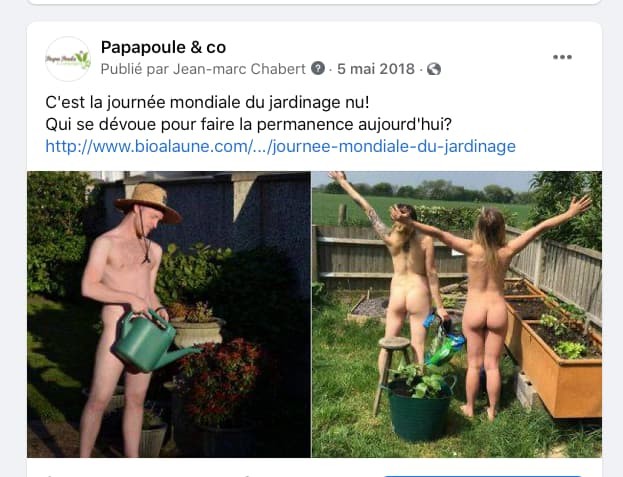
Task: Open Jean-marc Chabert's profile link
Action: pos(239,69)
